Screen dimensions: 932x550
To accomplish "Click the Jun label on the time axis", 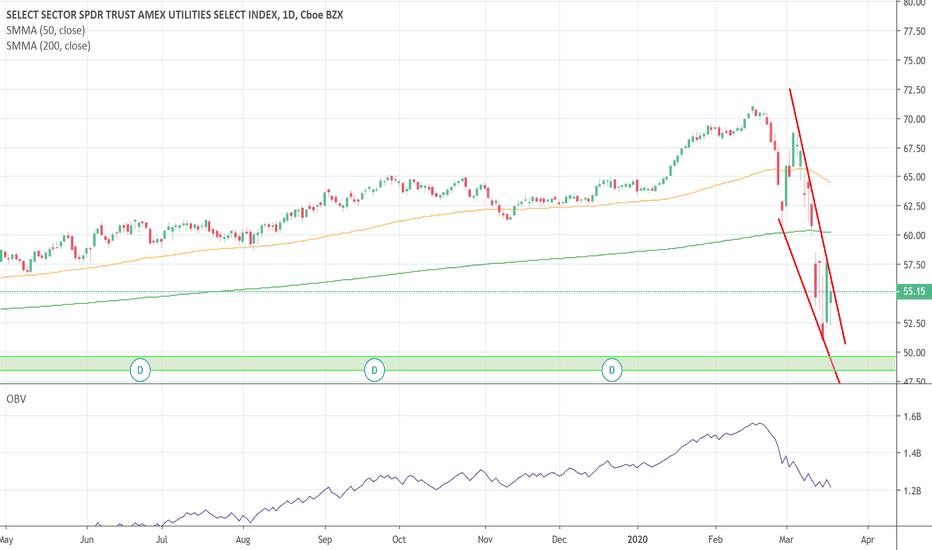I will [x=87, y=540].
